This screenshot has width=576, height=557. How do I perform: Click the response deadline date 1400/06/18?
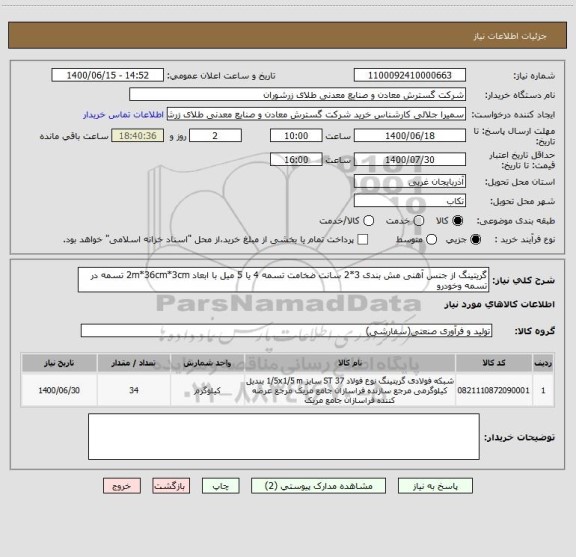[410, 136]
